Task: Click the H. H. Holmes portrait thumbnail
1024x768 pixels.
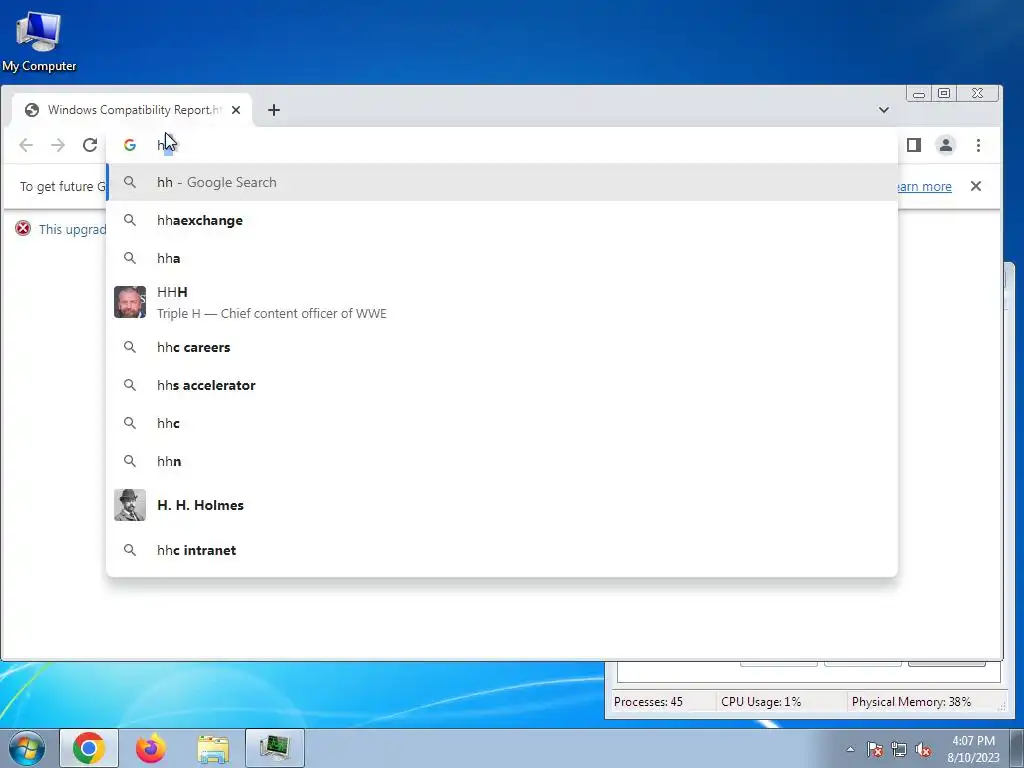Action: click(130, 505)
